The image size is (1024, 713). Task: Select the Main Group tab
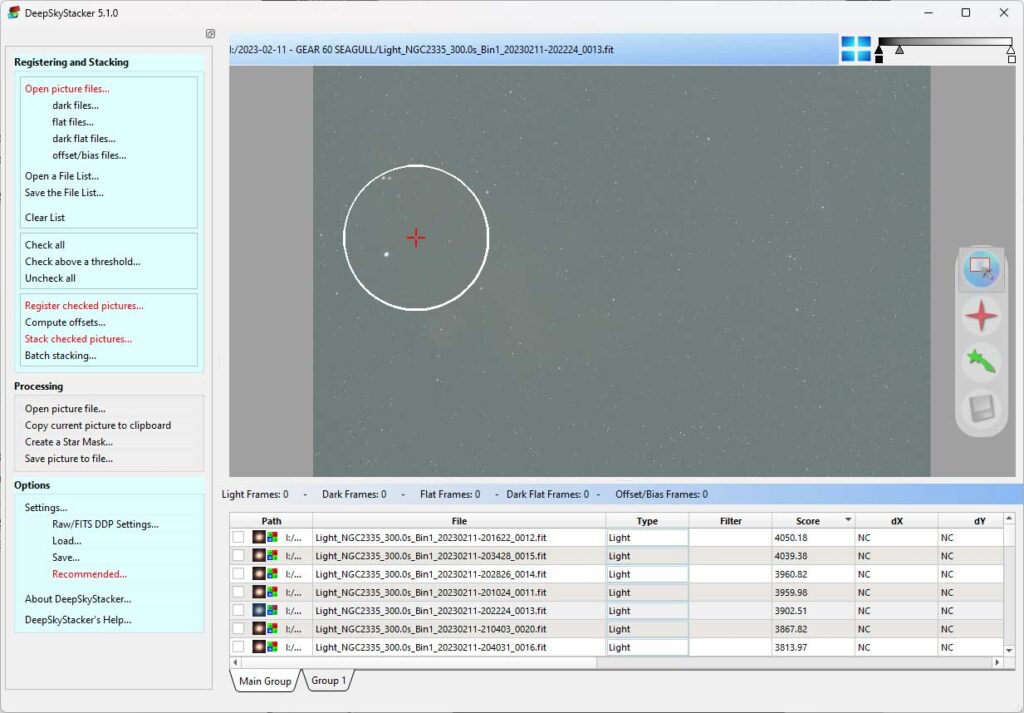[265, 682]
